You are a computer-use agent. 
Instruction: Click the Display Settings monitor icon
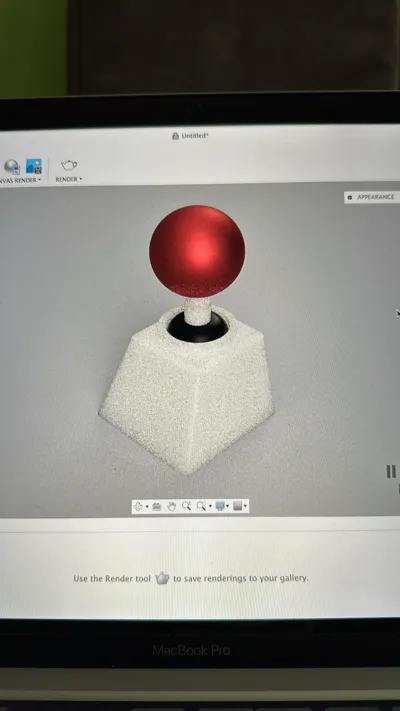(220, 506)
